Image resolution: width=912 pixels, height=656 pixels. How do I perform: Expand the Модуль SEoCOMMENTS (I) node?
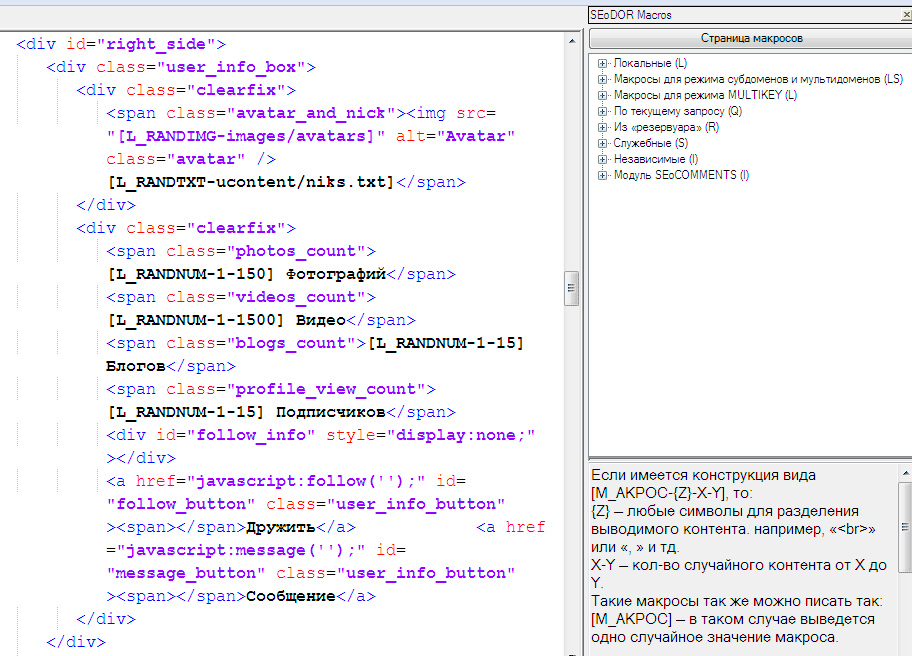point(603,175)
